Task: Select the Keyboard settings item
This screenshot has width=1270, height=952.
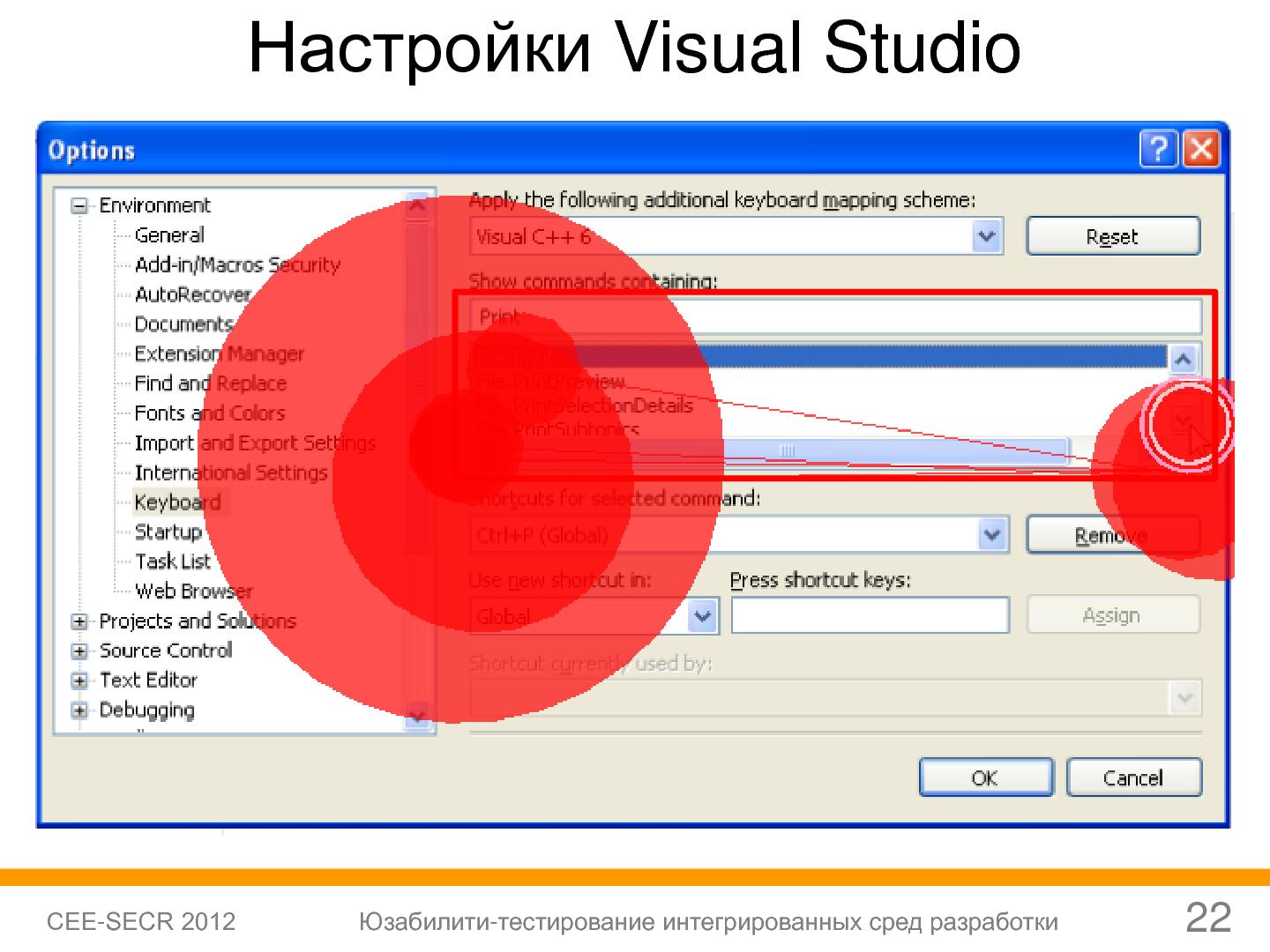Action: click(177, 502)
